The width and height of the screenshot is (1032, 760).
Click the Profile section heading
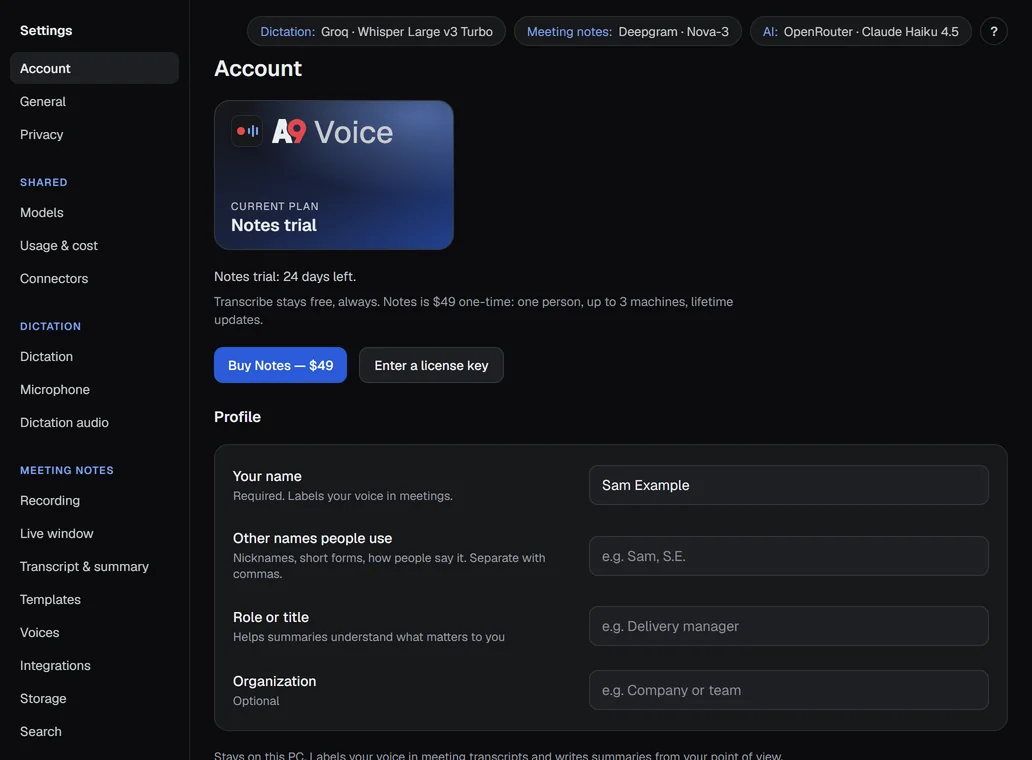click(238, 417)
